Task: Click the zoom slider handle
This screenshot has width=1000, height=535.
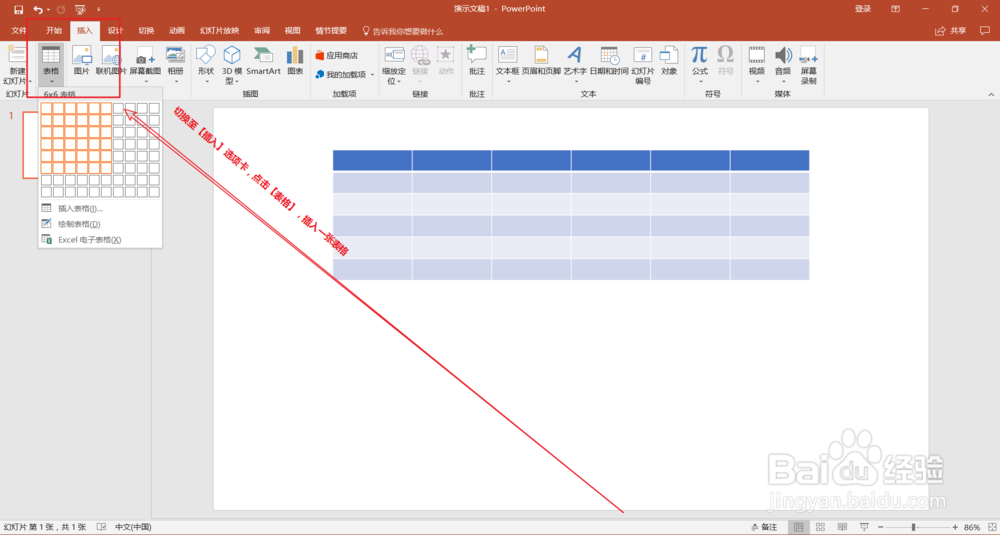Action: pos(913,527)
